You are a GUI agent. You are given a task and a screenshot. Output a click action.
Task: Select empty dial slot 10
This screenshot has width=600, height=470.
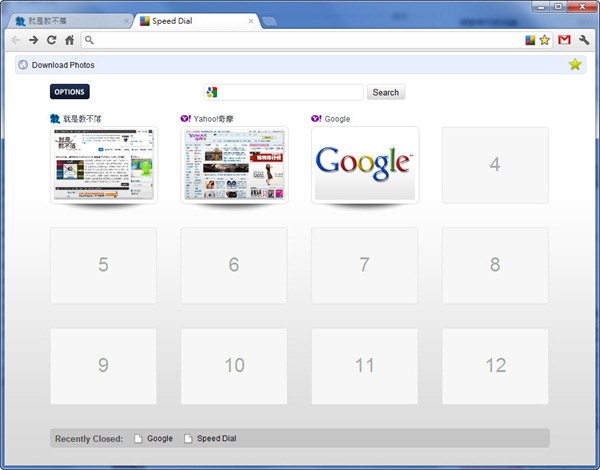(x=234, y=366)
